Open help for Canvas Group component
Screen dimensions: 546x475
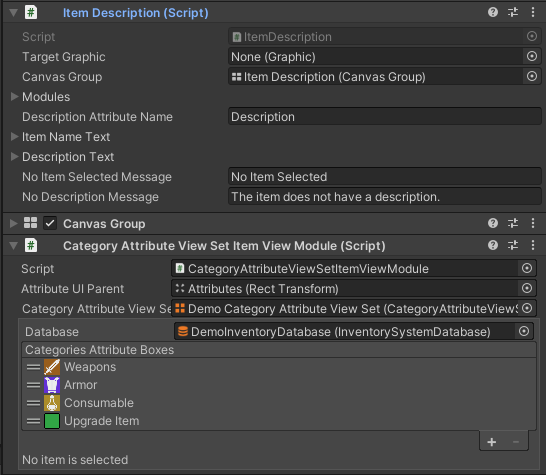(x=493, y=223)
